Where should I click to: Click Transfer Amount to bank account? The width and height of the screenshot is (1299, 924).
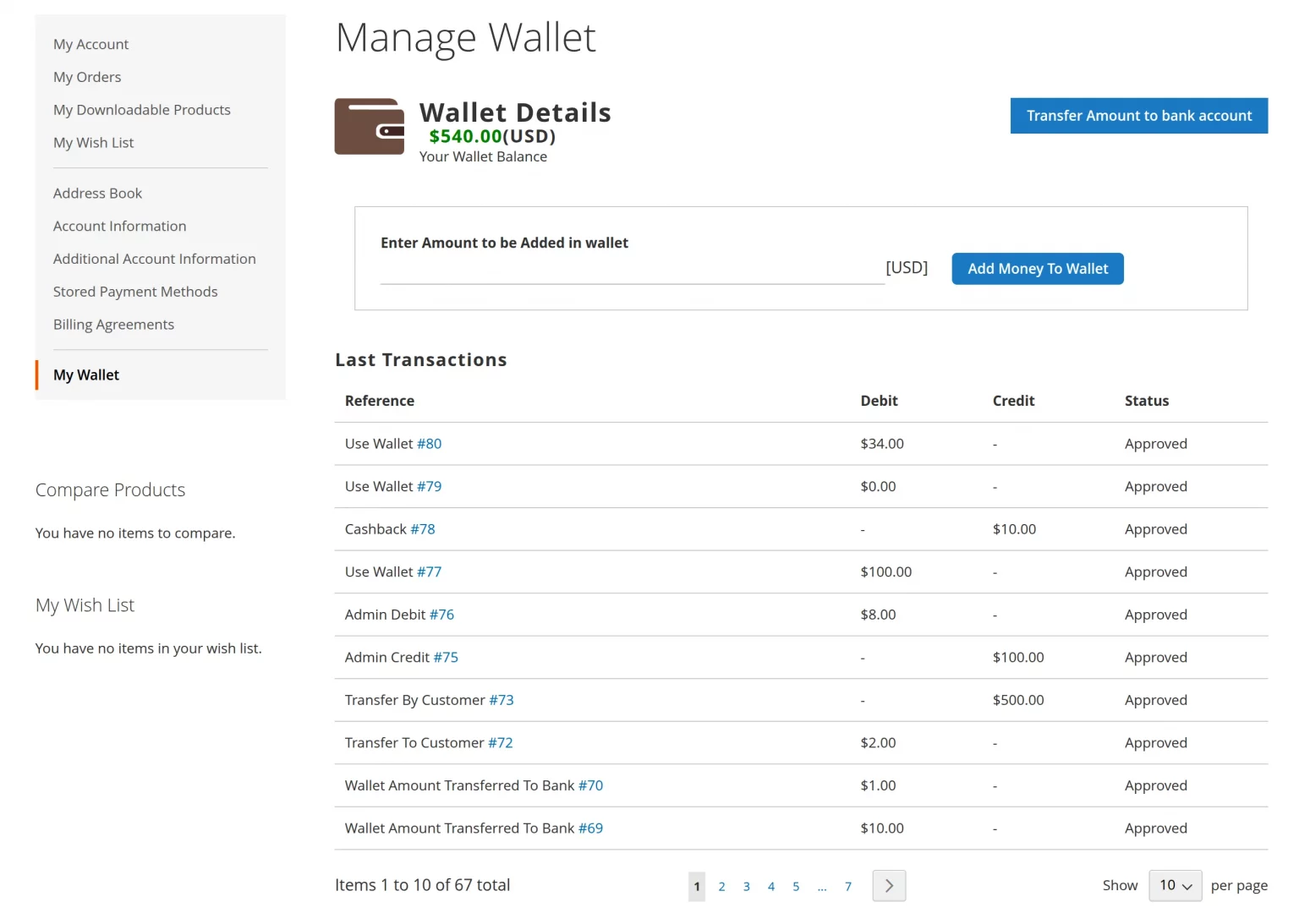click(x=1137, y=116)
